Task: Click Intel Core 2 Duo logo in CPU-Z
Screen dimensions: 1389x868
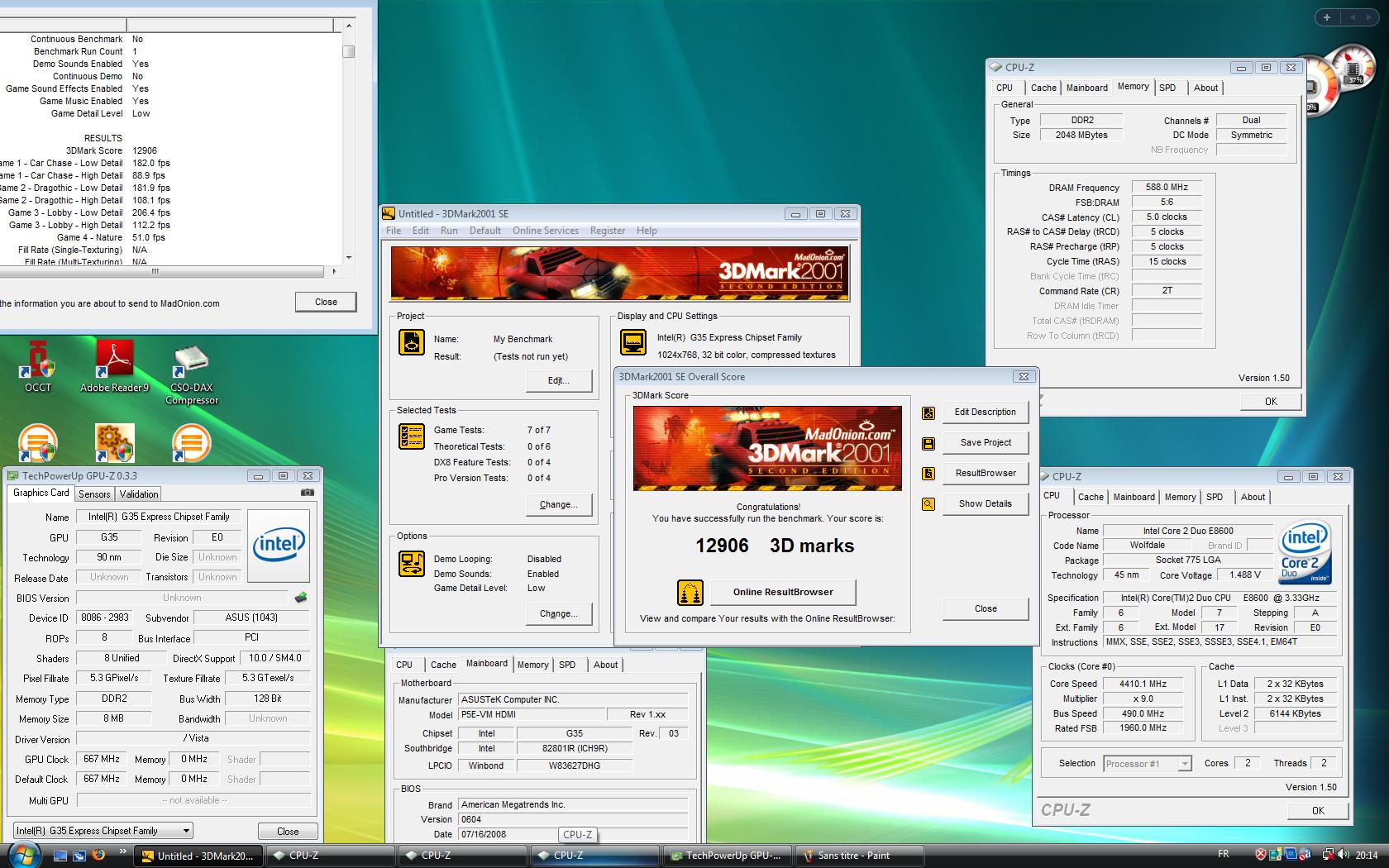Action: pos(1305,553)
